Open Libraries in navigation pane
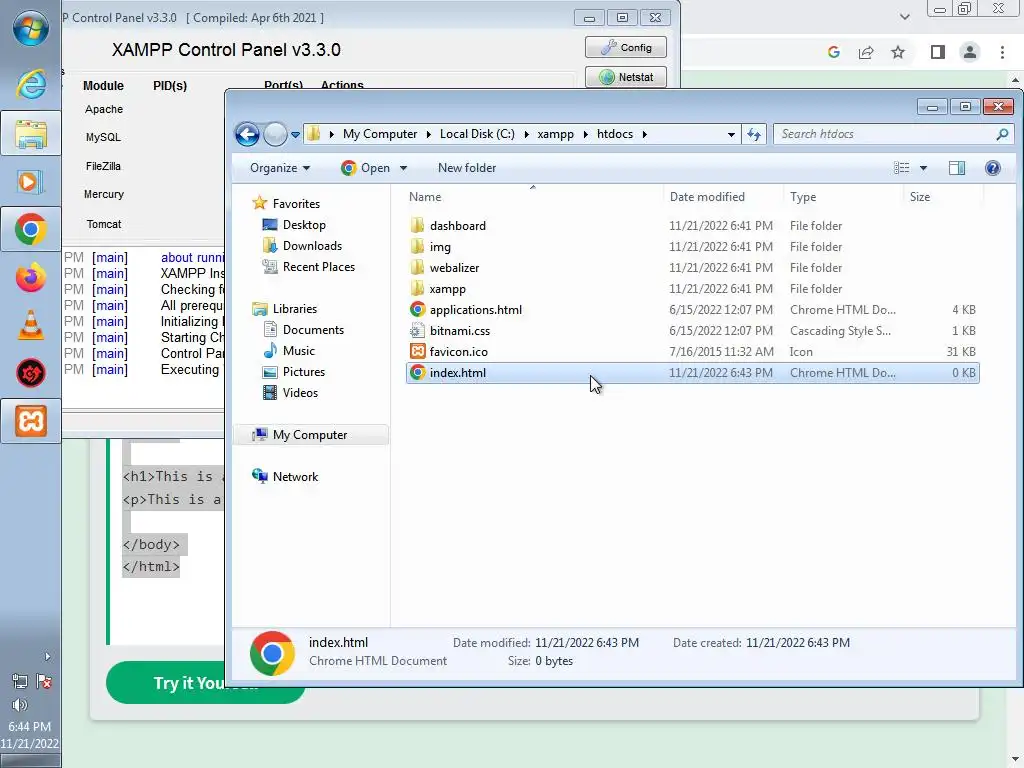The image size is (1024, 768). [295, 309]
